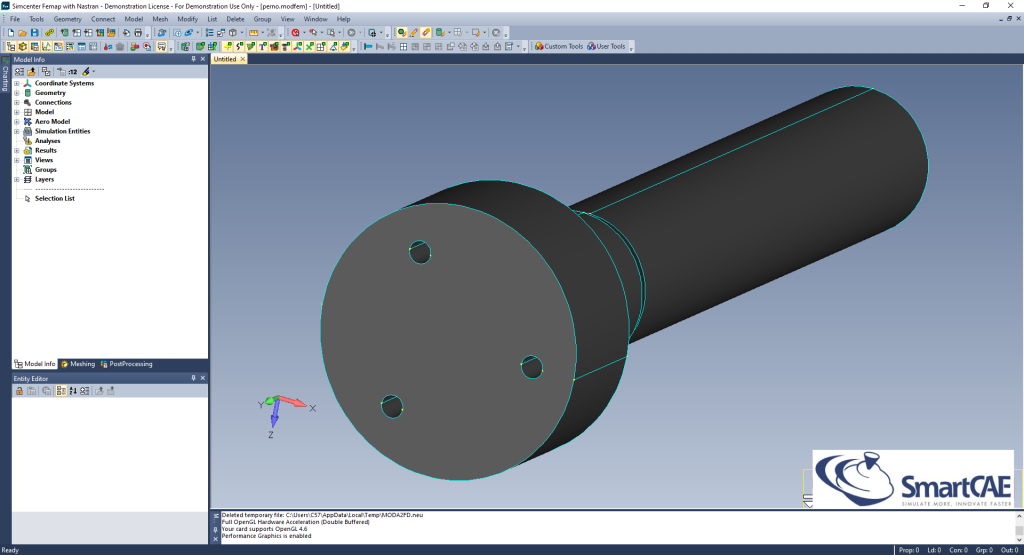Click the highlighter icon in Model Info toolbar

pos(86,72)
